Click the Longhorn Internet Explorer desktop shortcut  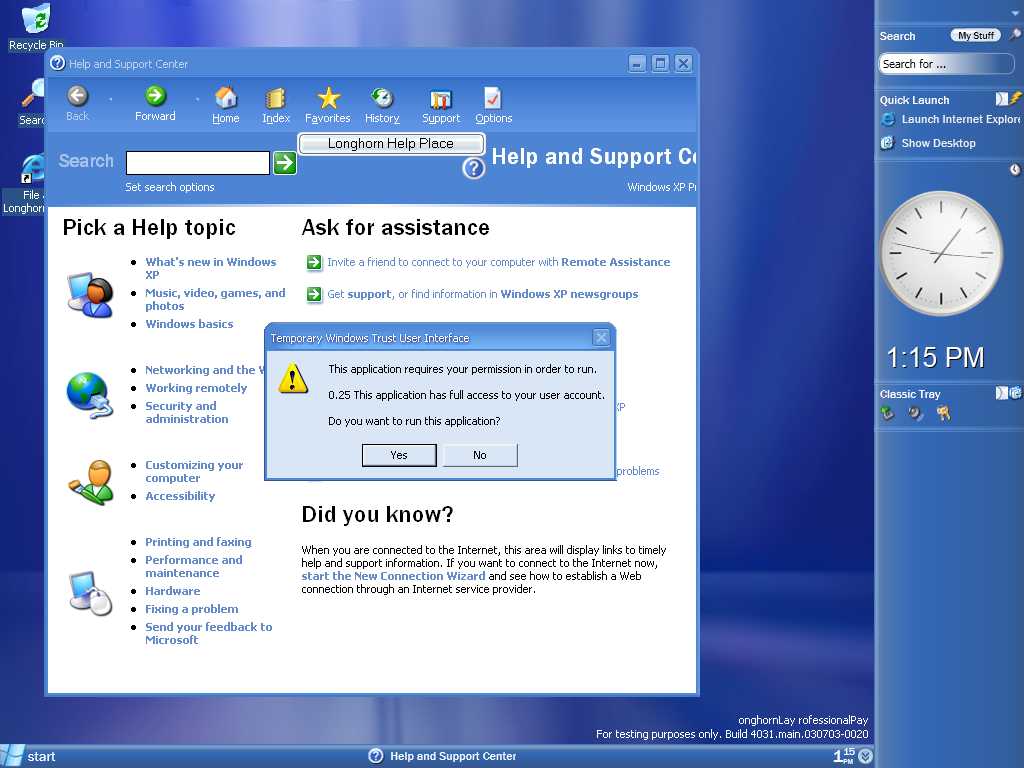point(33,170)
